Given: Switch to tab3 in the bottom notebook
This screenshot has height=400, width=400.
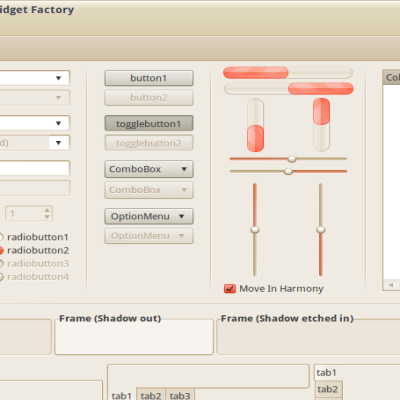Looking at the screenshot, I should [180, 394].
